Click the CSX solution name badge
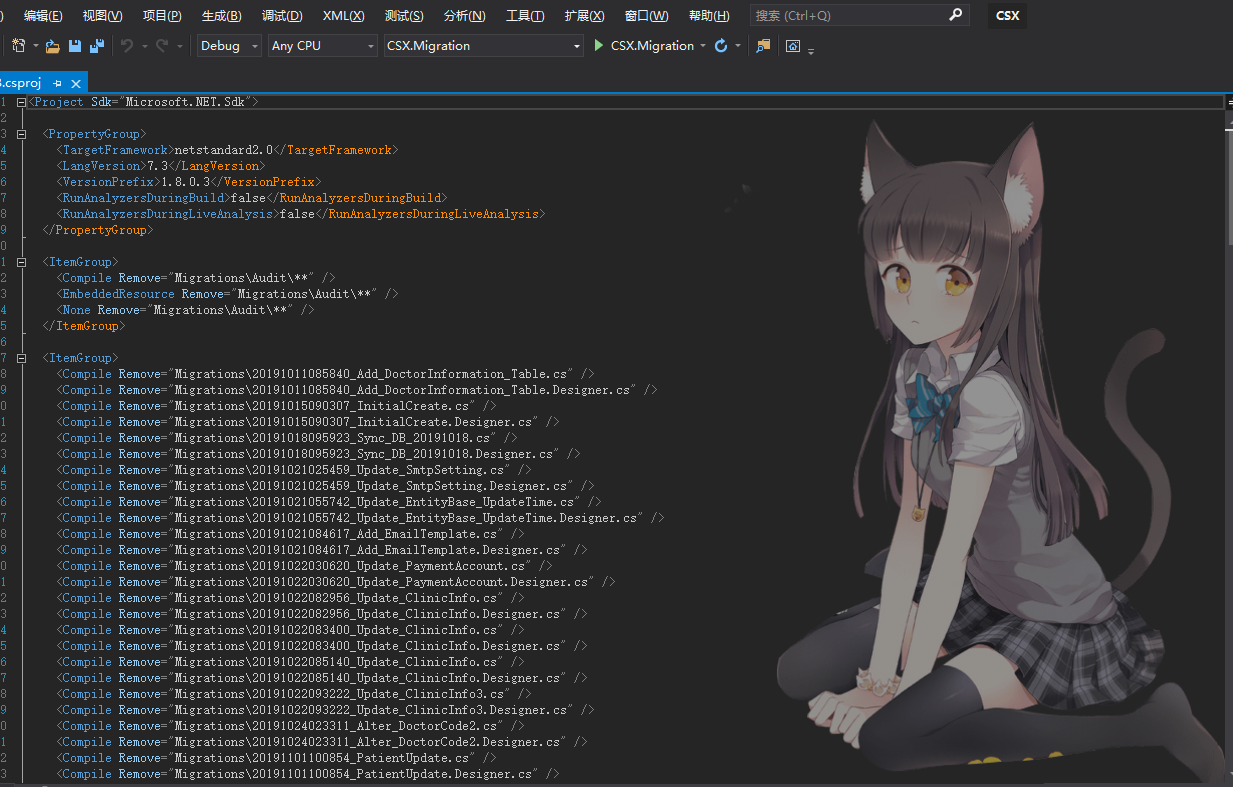This screenshot has width=1233, height=787. 1008,16
